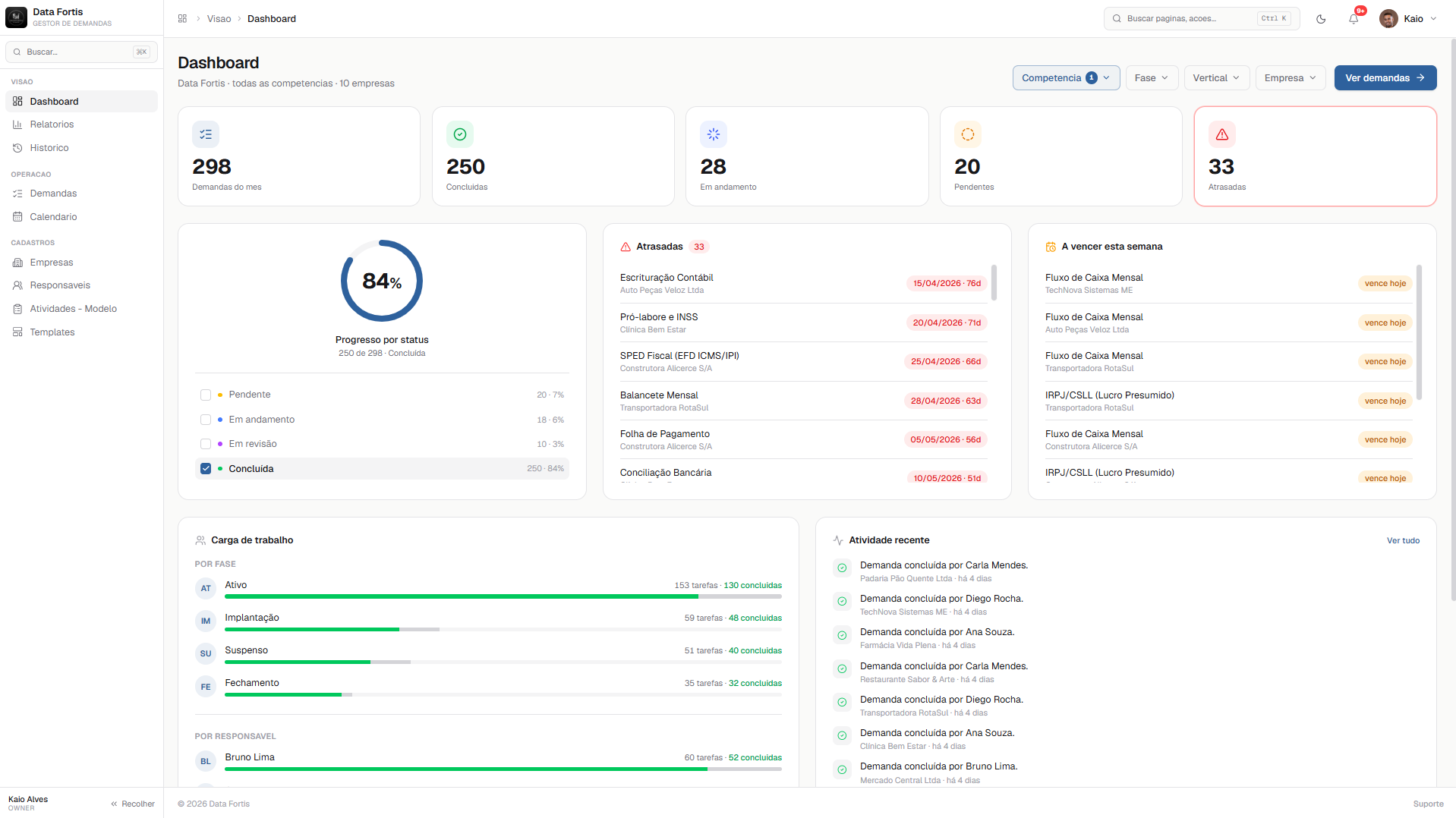Open the Fase filter dropdown
Image resolution: width=1456 pixels, height=818 pixels.
point(1152,78)
